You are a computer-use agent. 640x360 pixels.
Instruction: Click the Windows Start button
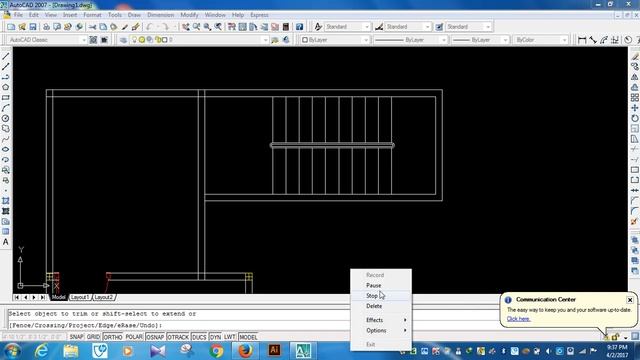(x=12, y=351)
